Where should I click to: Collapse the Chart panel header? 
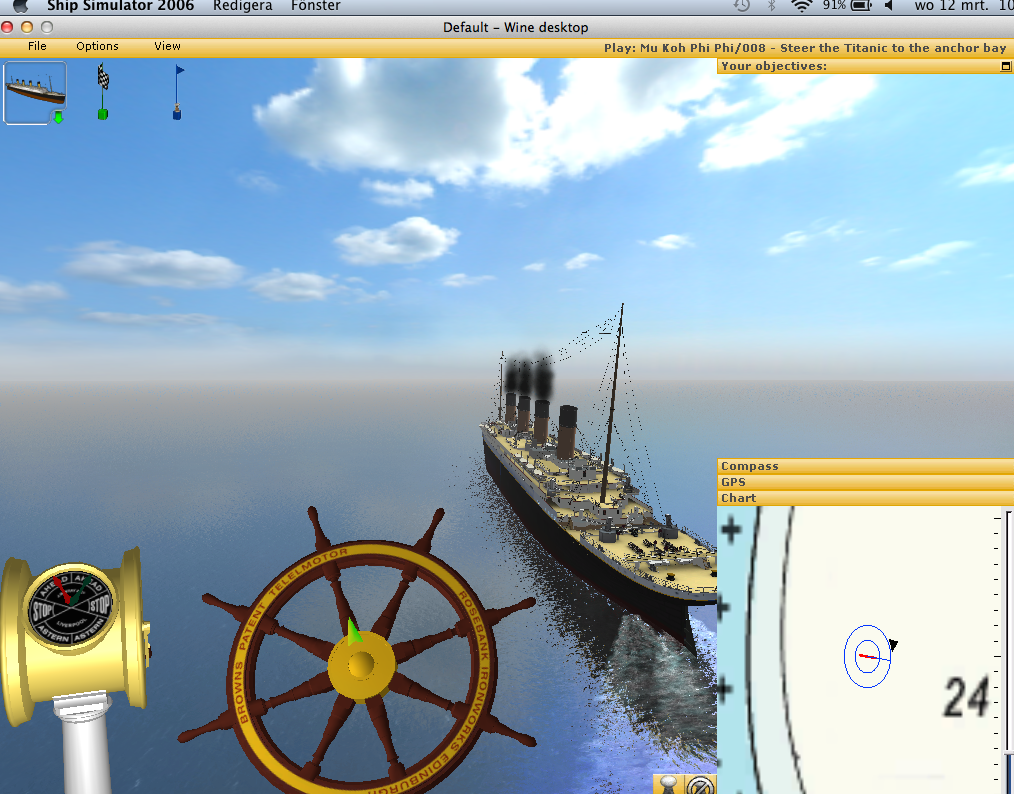864,498
